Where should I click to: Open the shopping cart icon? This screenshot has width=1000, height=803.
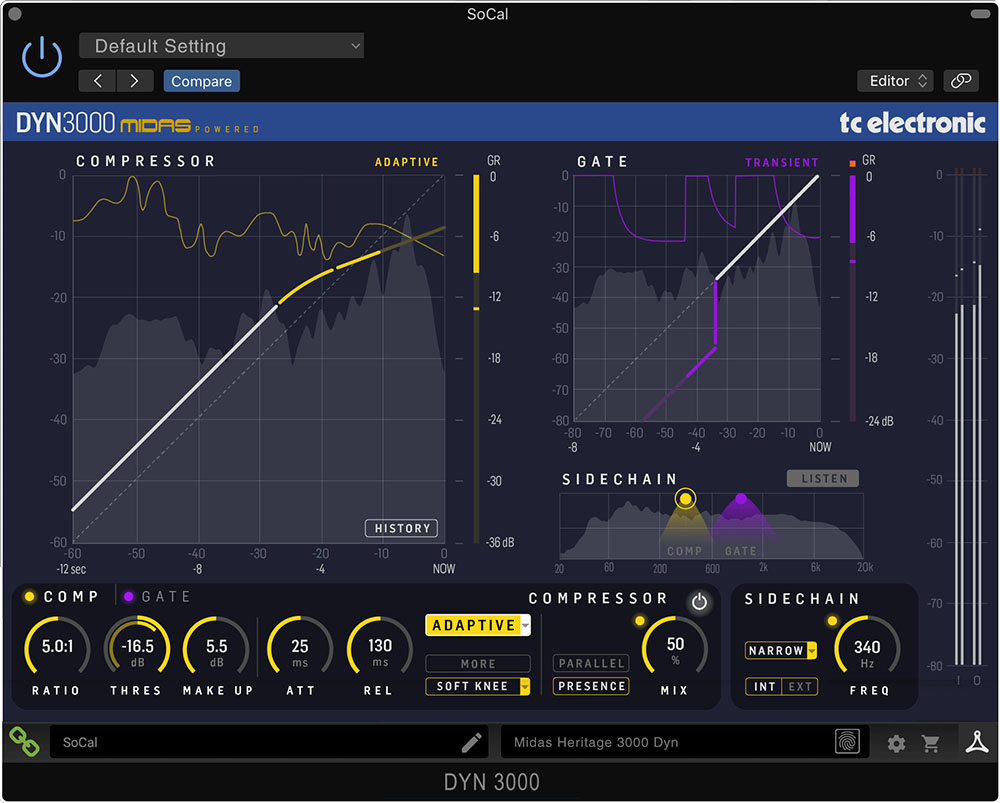(931, 743)
